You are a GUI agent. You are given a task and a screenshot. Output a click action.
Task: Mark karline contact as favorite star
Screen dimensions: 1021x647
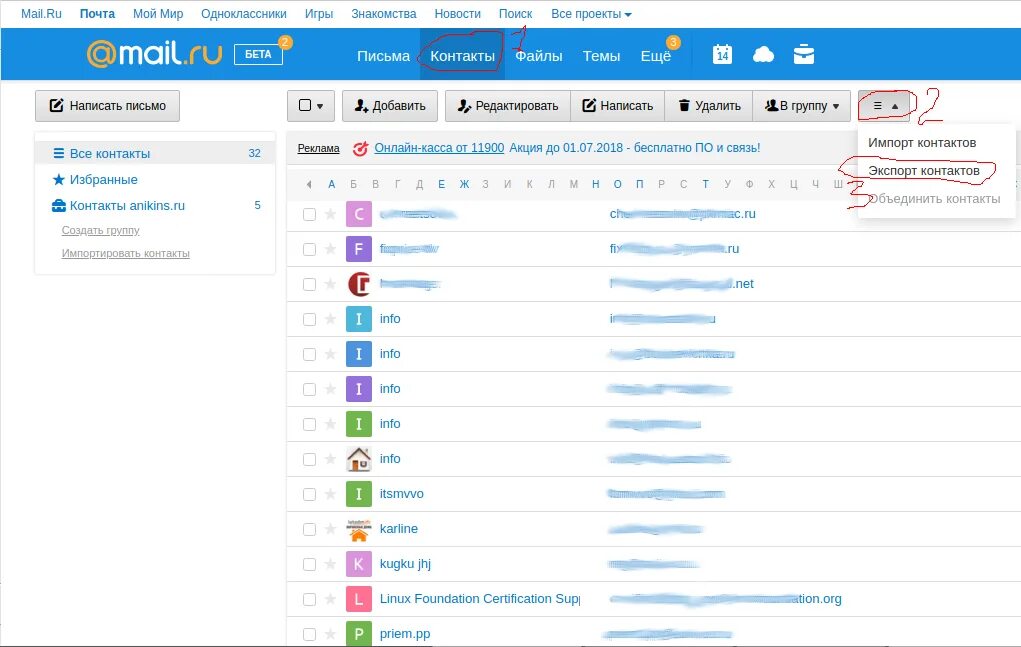click(x=330, y=529)
